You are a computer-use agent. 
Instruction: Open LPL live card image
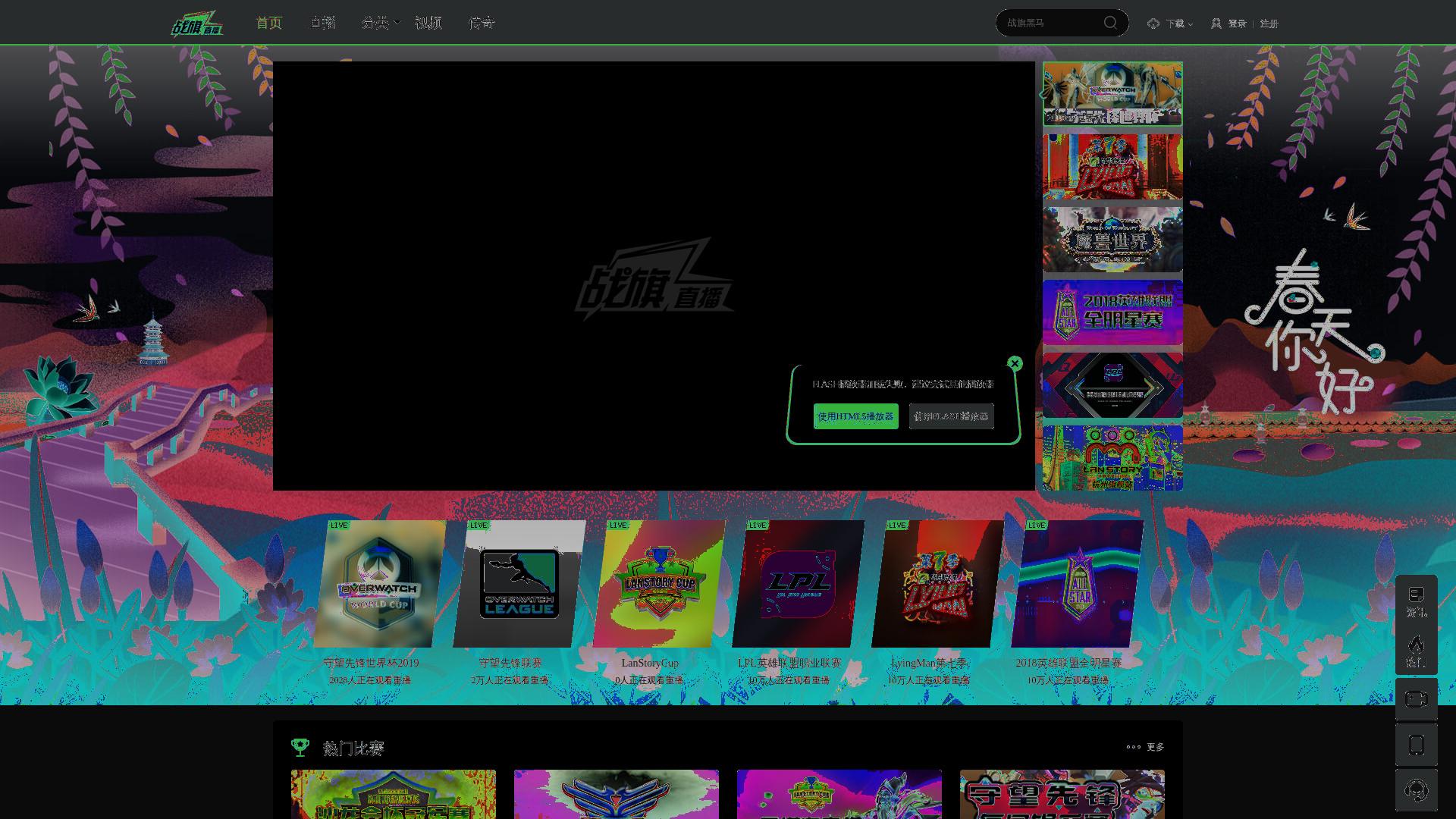coord(799,584)
